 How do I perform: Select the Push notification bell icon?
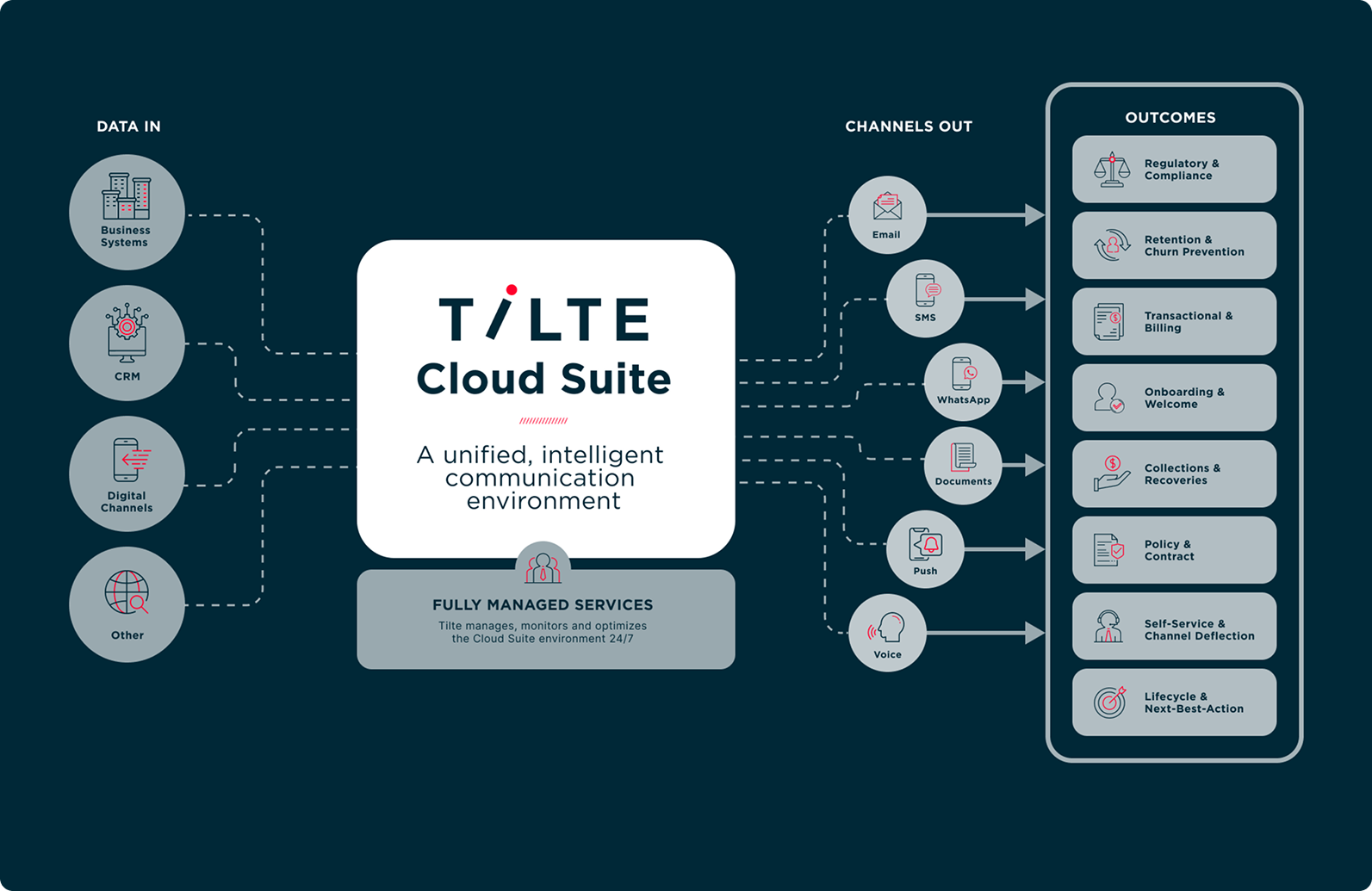click(x=926, y=545)
